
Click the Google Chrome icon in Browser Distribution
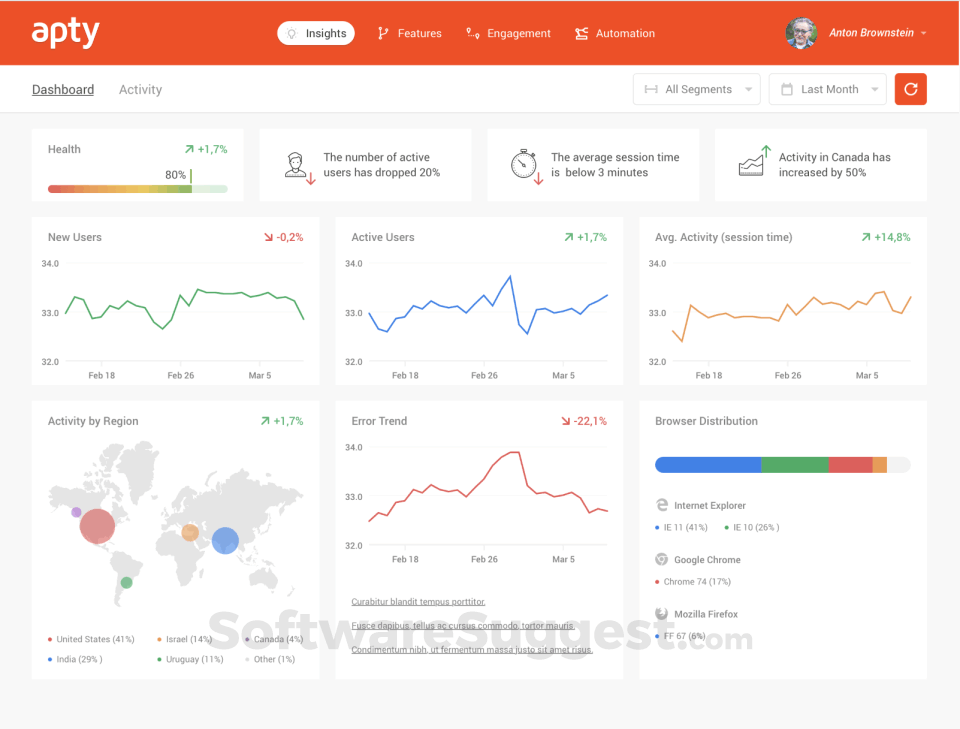(x=661, y=559)
